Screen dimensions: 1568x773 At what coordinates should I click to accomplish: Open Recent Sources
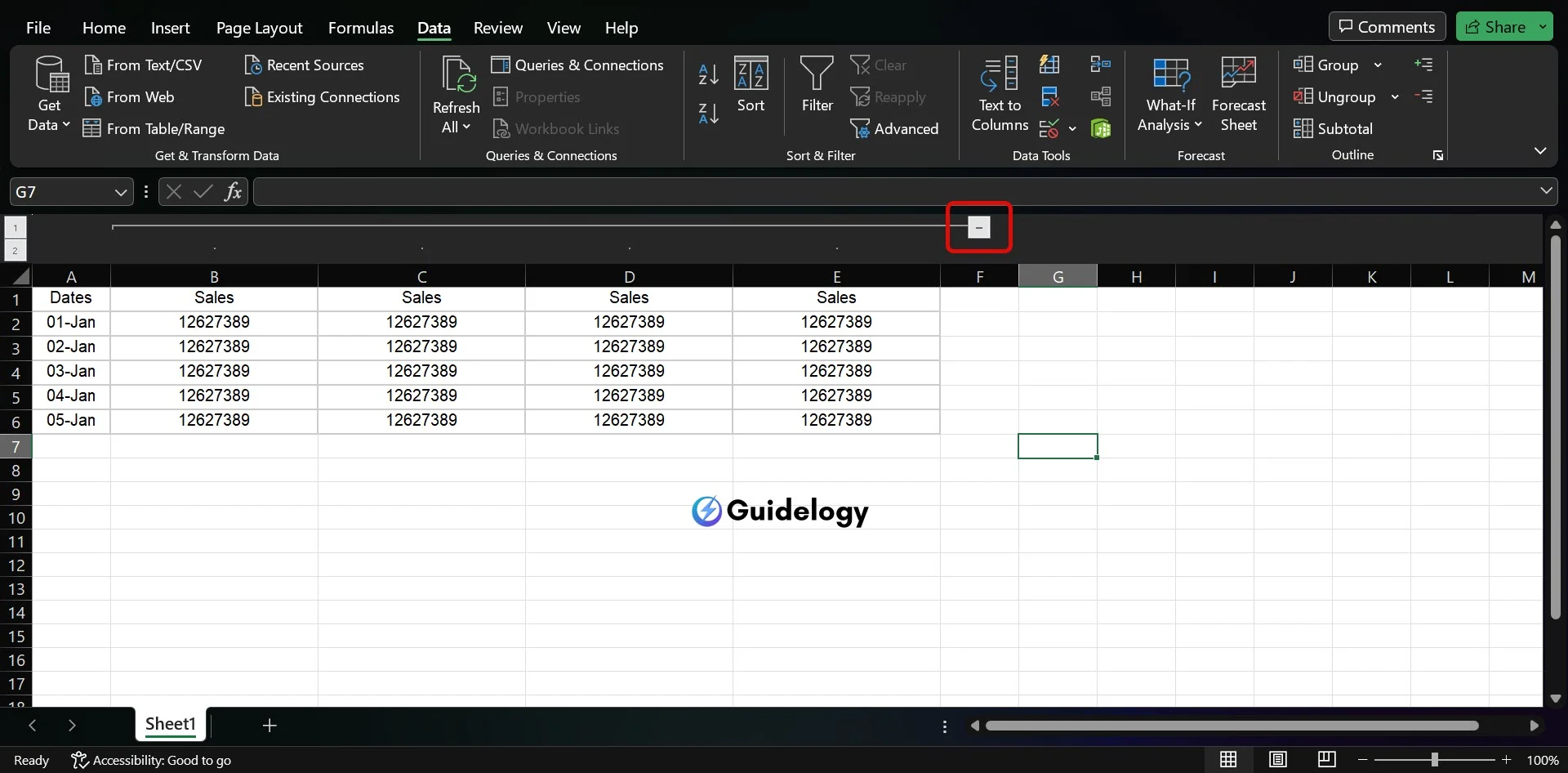point(305,65)
